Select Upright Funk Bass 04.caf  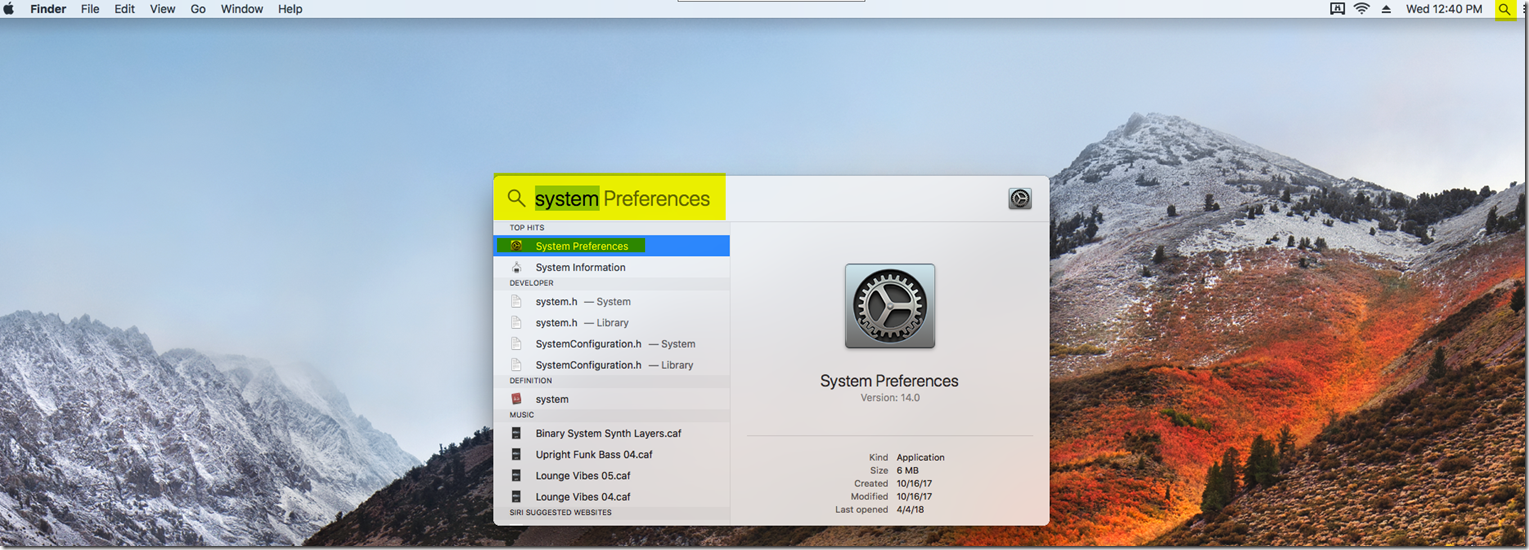pos(611,454)
